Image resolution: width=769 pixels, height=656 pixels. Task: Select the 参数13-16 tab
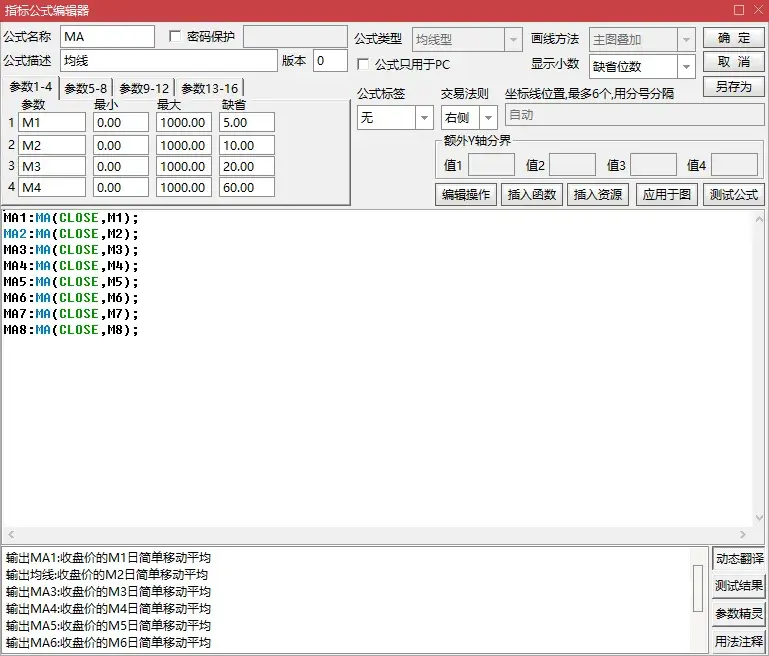pyautogui.click(x=209, y=89)
